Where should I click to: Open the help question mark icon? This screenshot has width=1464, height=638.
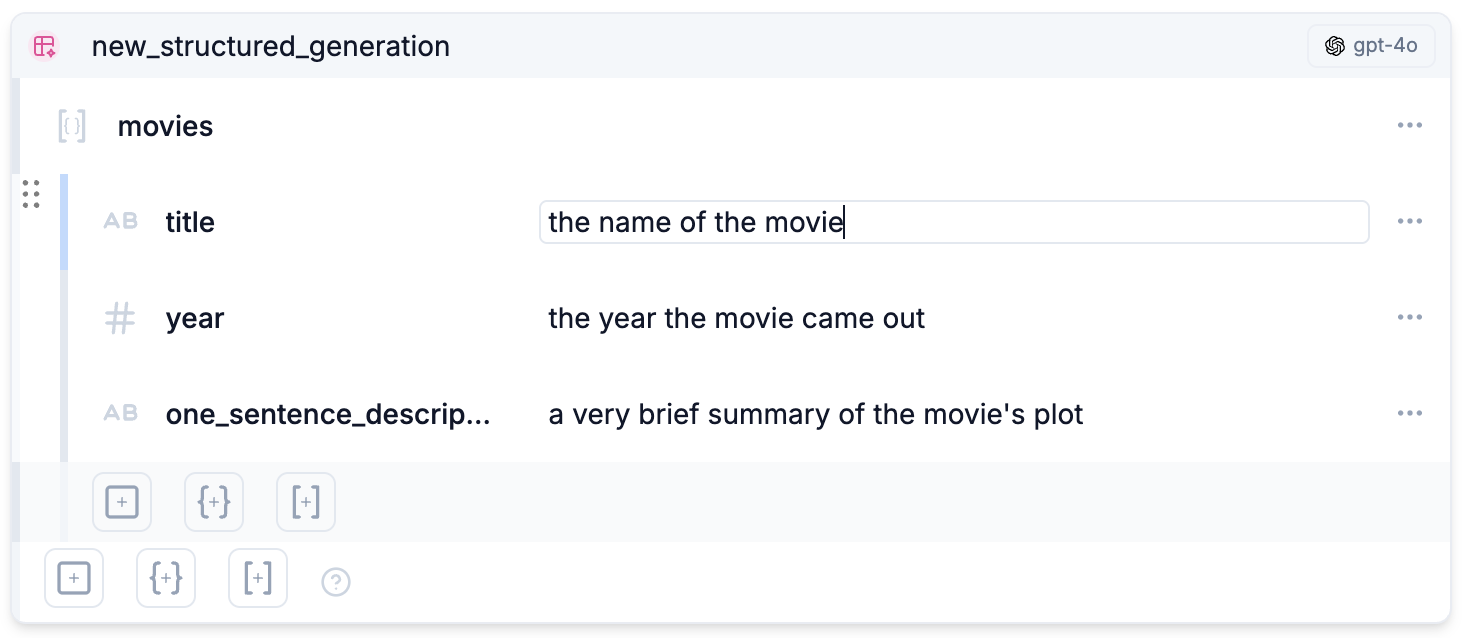[336, 582]
